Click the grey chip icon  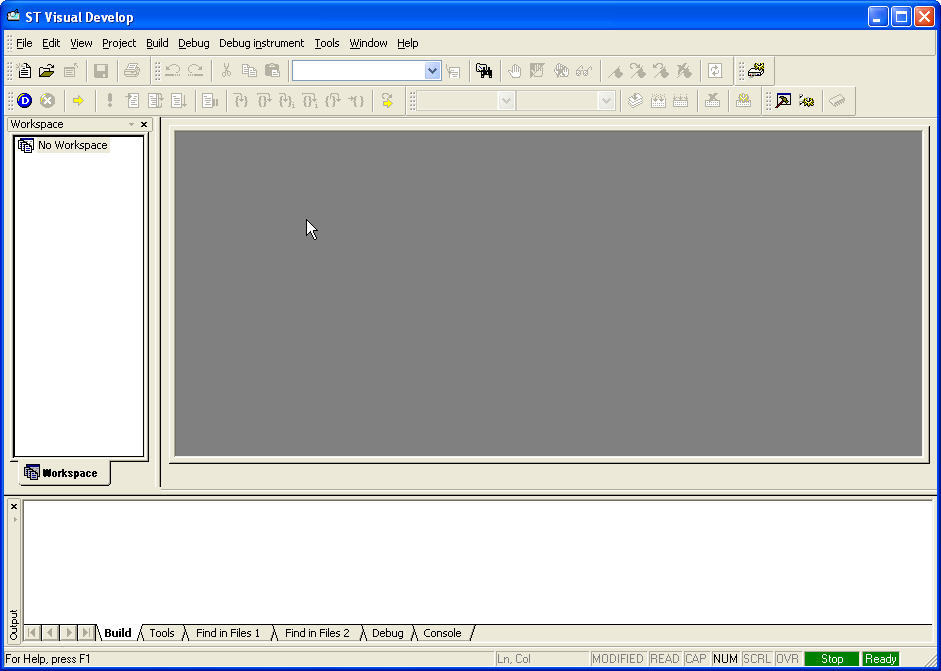pos(837,101)
